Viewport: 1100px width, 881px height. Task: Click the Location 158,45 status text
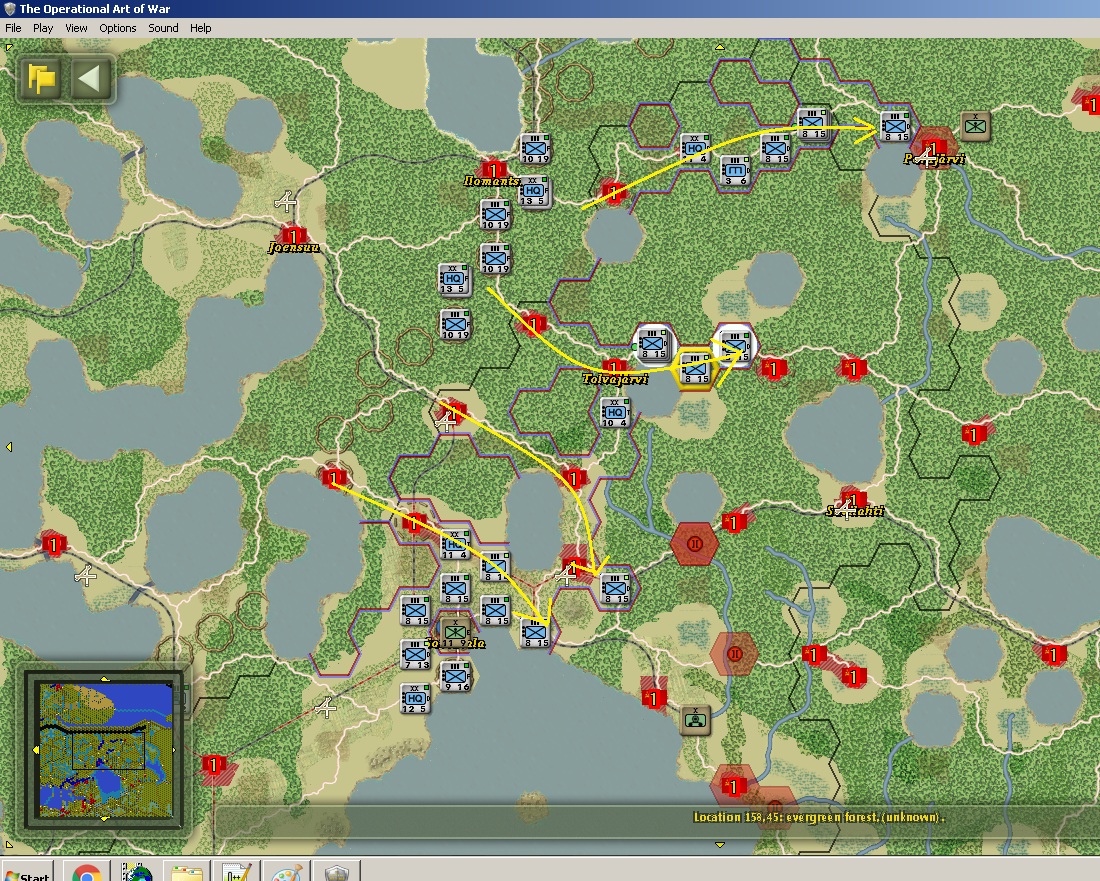click(x=818, y=817)
